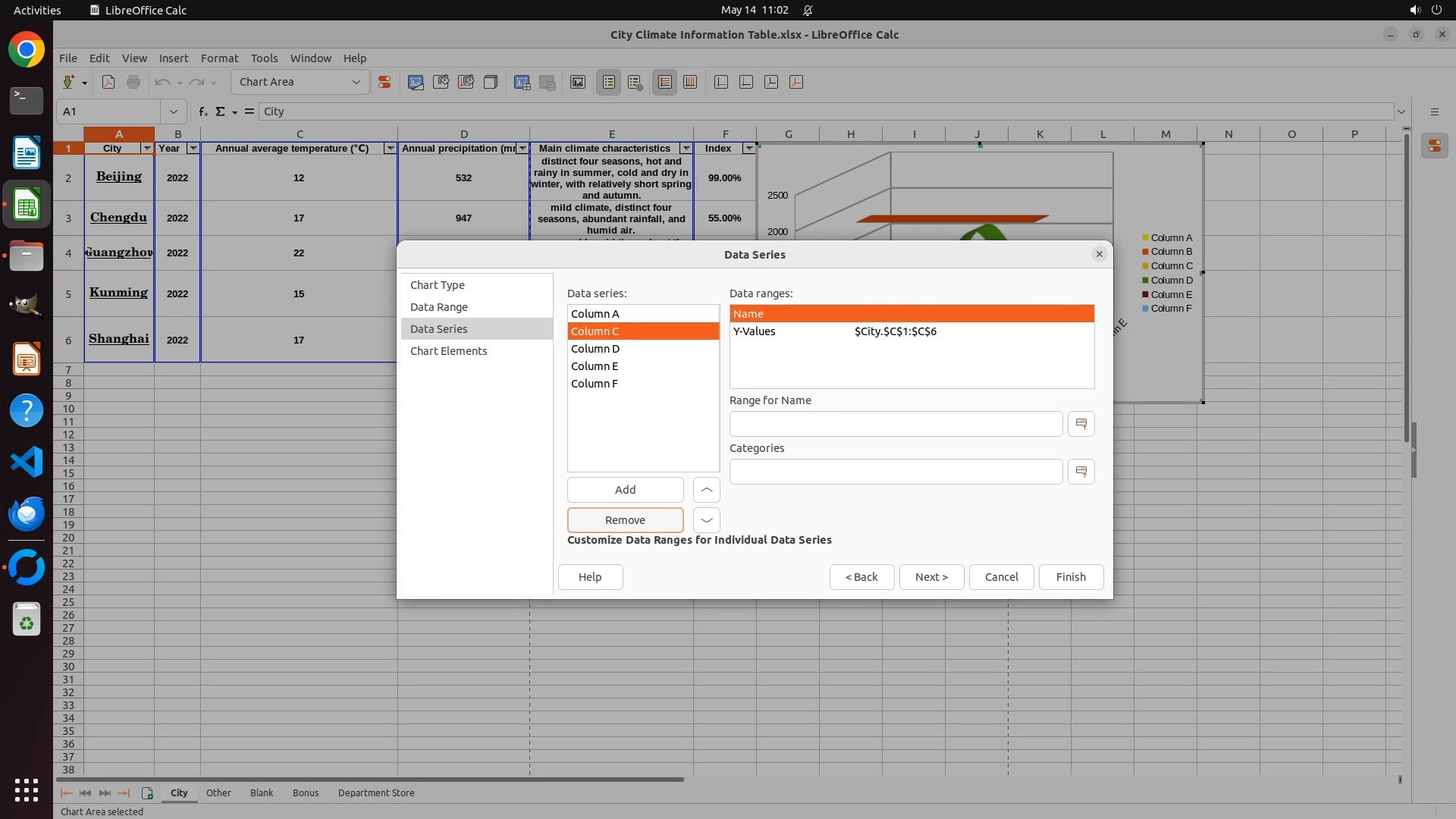Viewport: 1456px width, 819px height.
Task: Click Export as PDF toolbar icon
Action: tap(108, 82)
